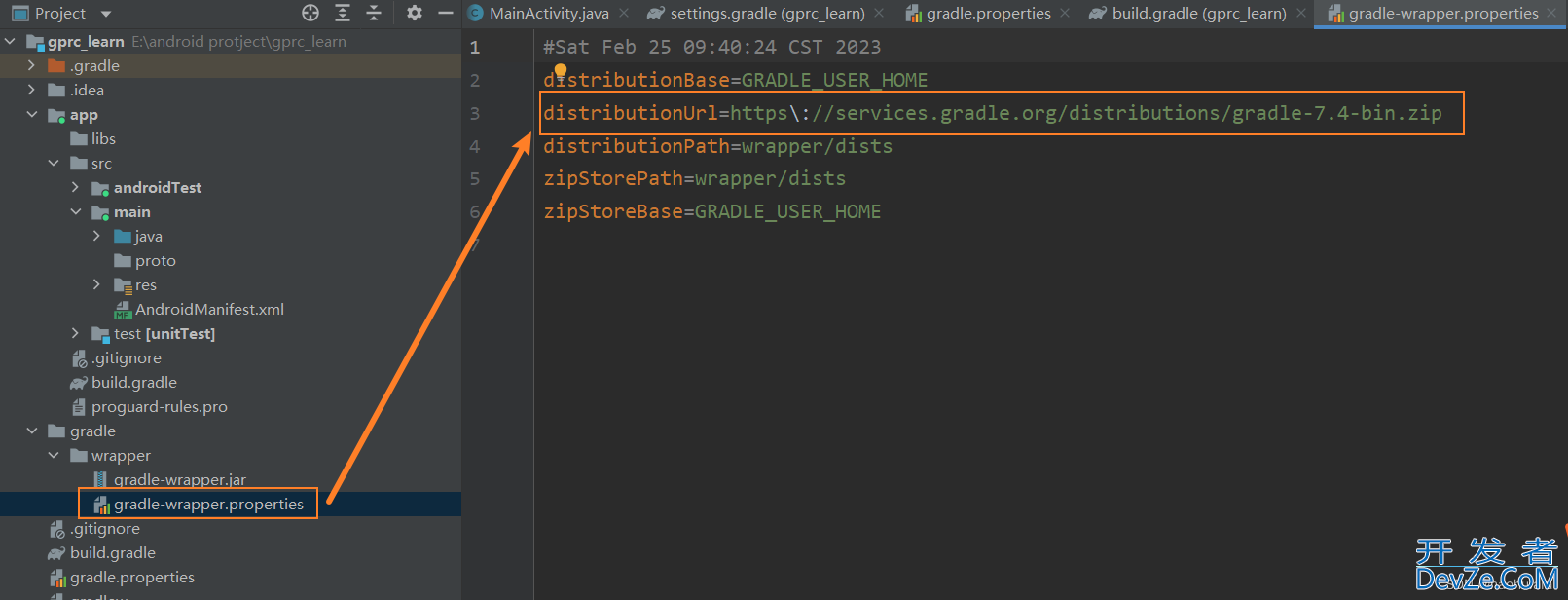Switch to build.gradle (gprc_learn) tab
This screenshot has height=600, width=1568.
pos(1199,13)
